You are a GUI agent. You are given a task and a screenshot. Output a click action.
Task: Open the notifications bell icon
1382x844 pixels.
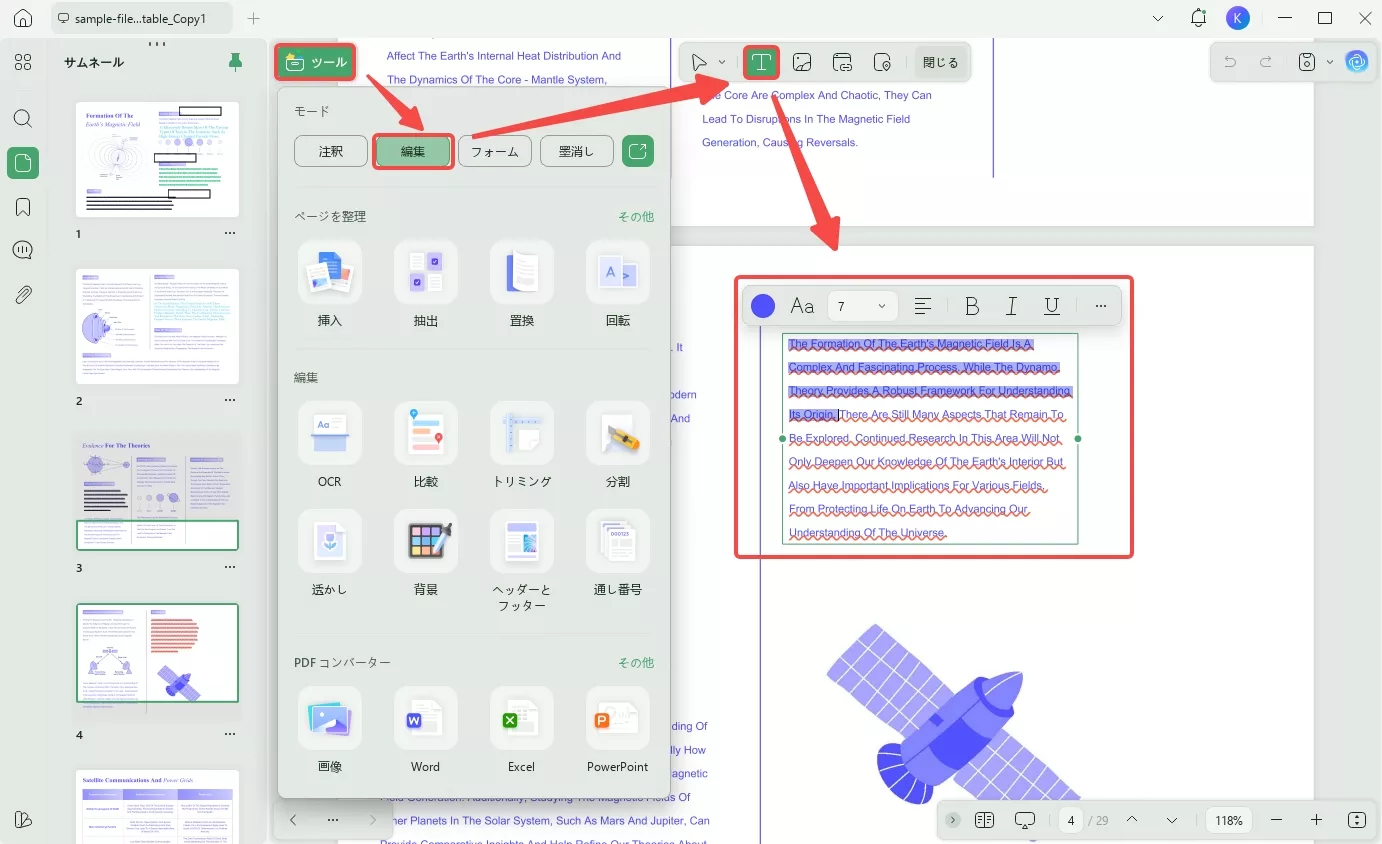(x=1198, y=18)
